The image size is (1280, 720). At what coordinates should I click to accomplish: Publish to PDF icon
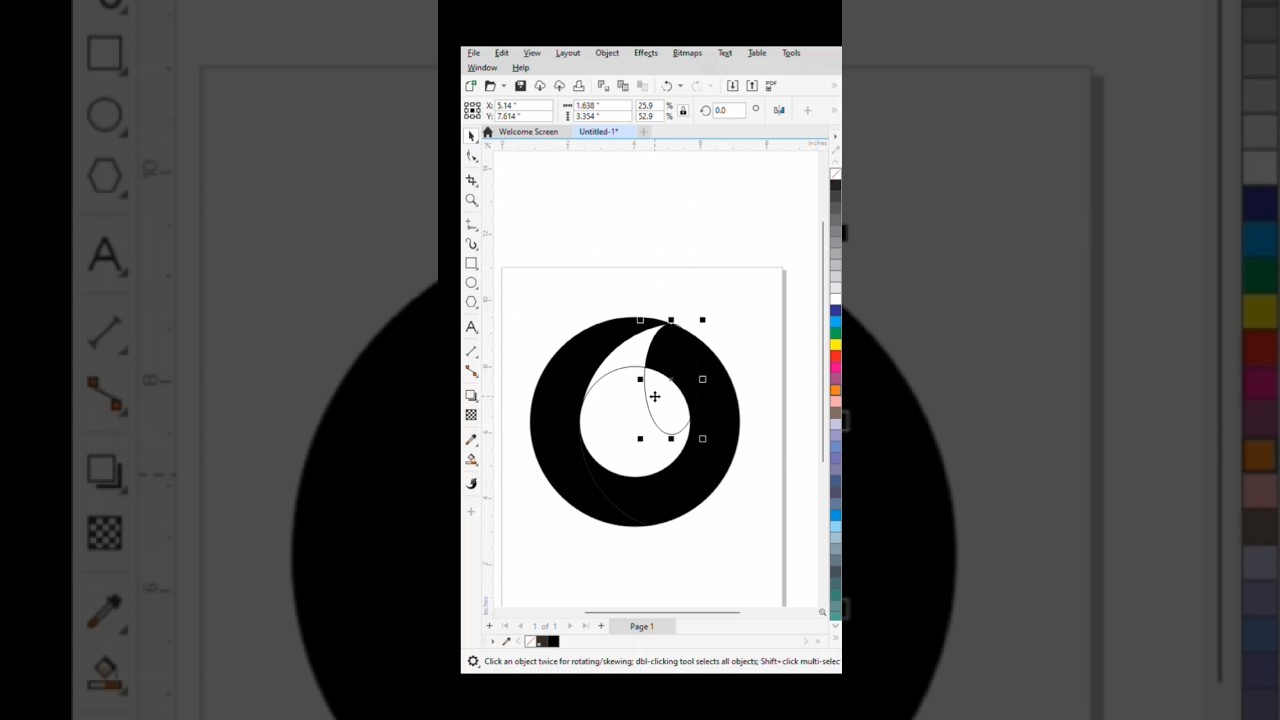(x=771, y=86)
